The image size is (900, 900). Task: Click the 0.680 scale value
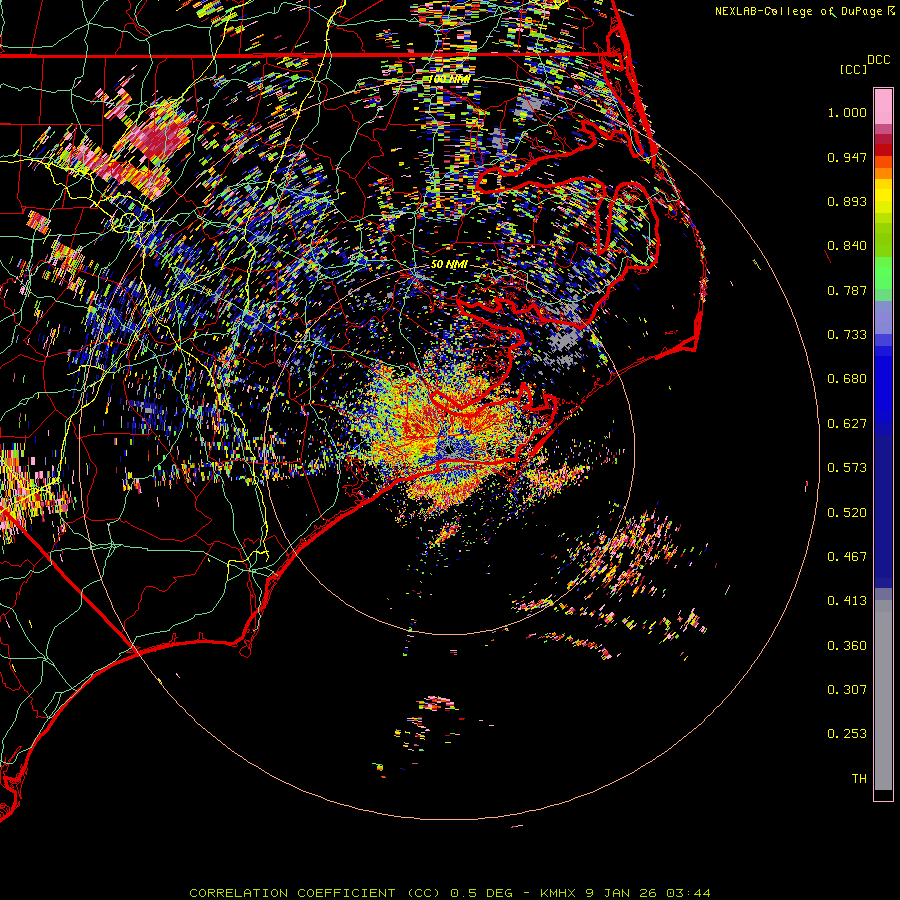click(x=847, y=379)
